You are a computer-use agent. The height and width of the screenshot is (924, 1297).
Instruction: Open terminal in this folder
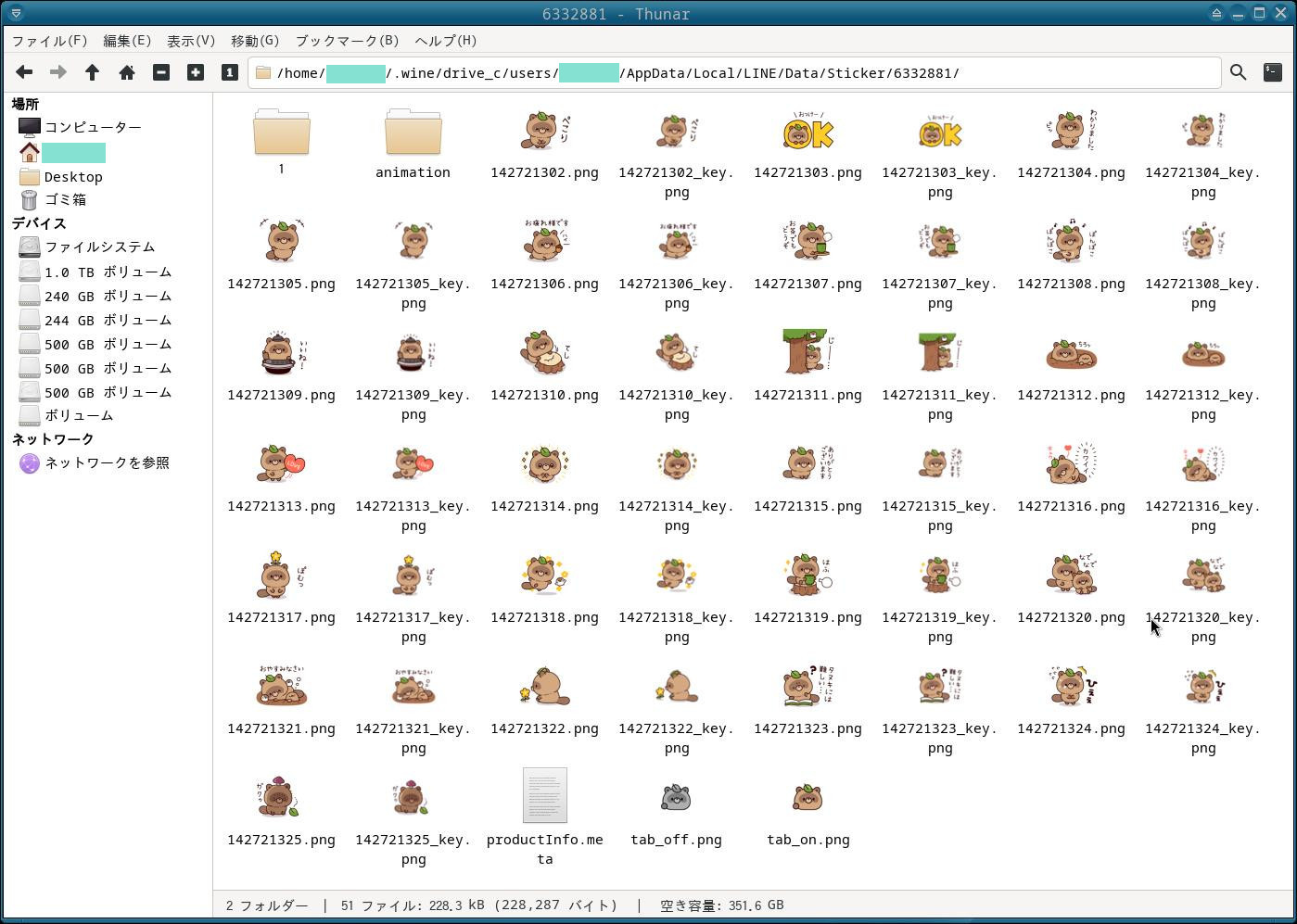(x=1272, y=72)
